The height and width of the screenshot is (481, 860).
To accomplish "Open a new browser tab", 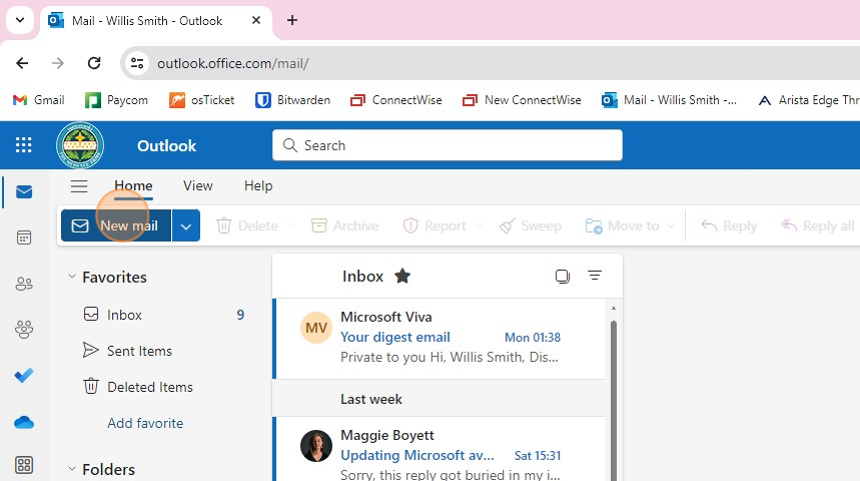I will tap(292, 20).
